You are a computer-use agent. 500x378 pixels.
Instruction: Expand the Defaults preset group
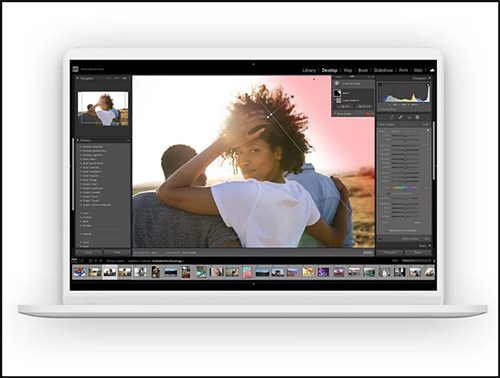pyautogui.click(x=81, y=234)
